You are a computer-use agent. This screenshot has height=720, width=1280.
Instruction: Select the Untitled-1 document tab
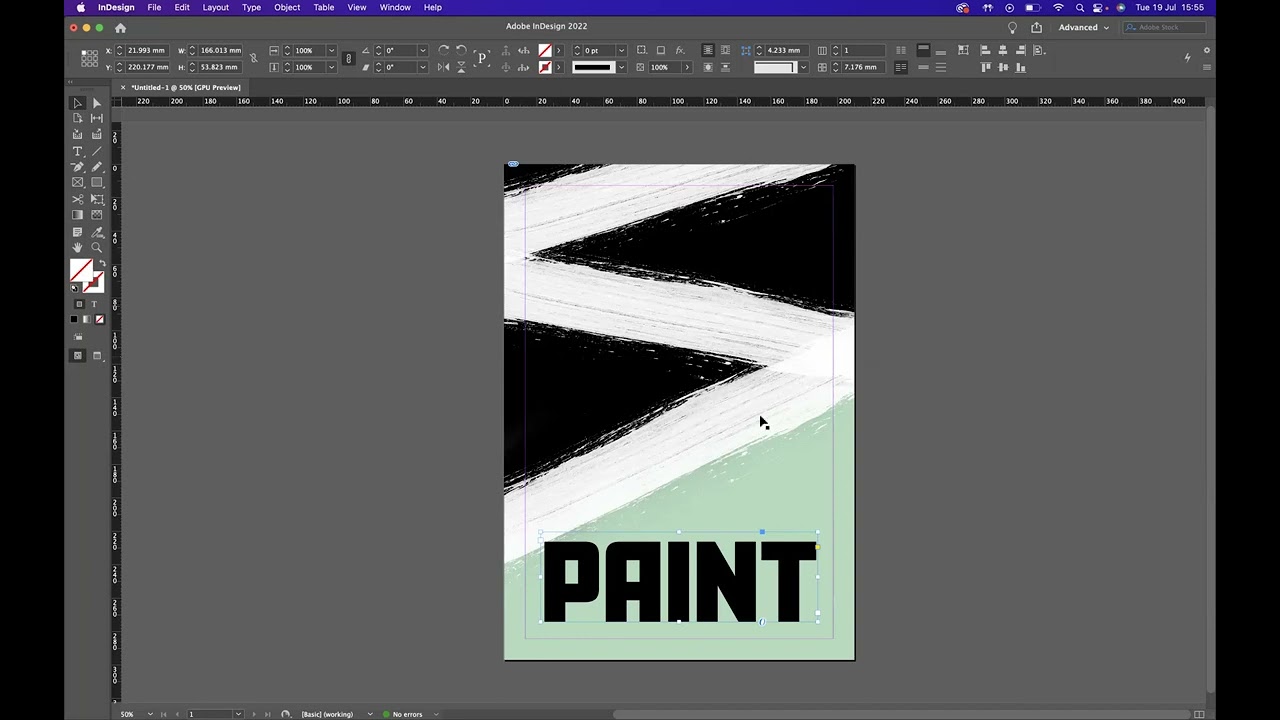tap(185, 87)
